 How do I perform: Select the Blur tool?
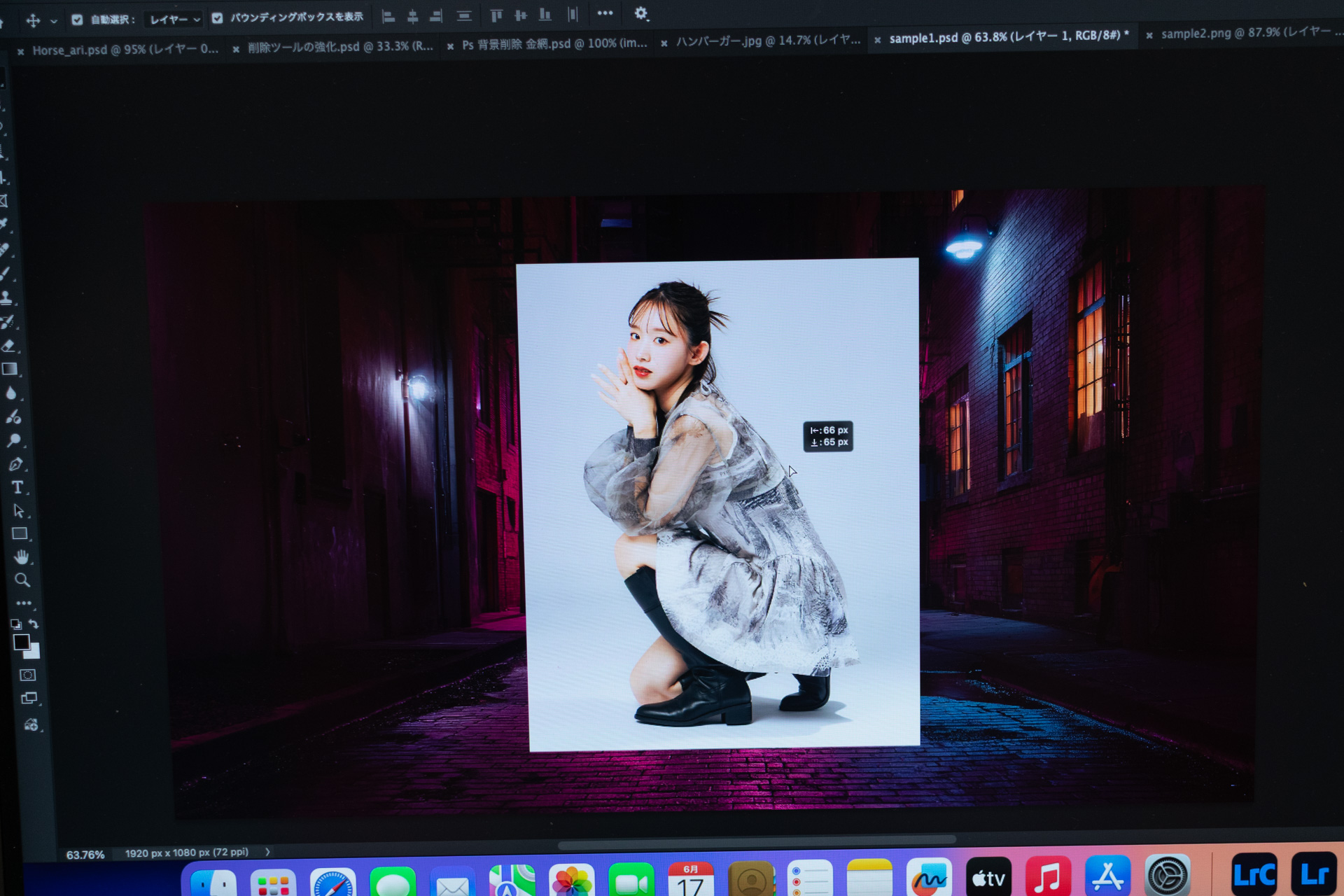point(11,393)
